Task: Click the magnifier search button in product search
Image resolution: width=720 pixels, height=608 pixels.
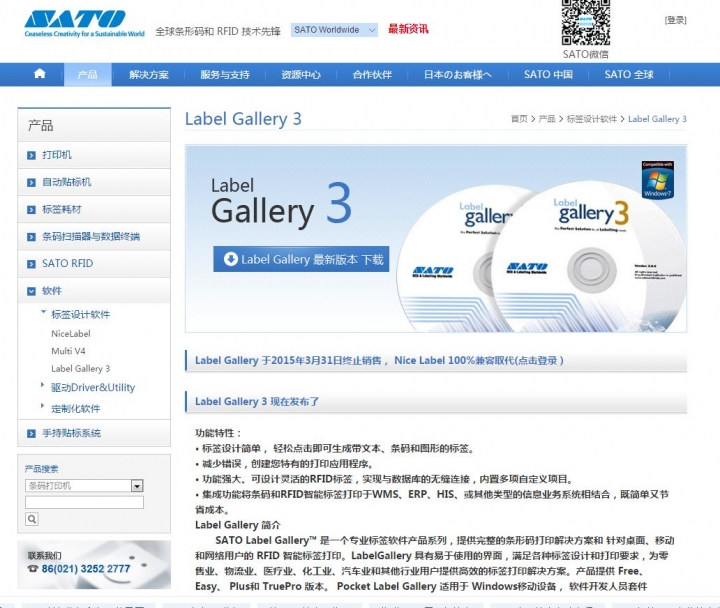Action: click(x=32, y=519)
